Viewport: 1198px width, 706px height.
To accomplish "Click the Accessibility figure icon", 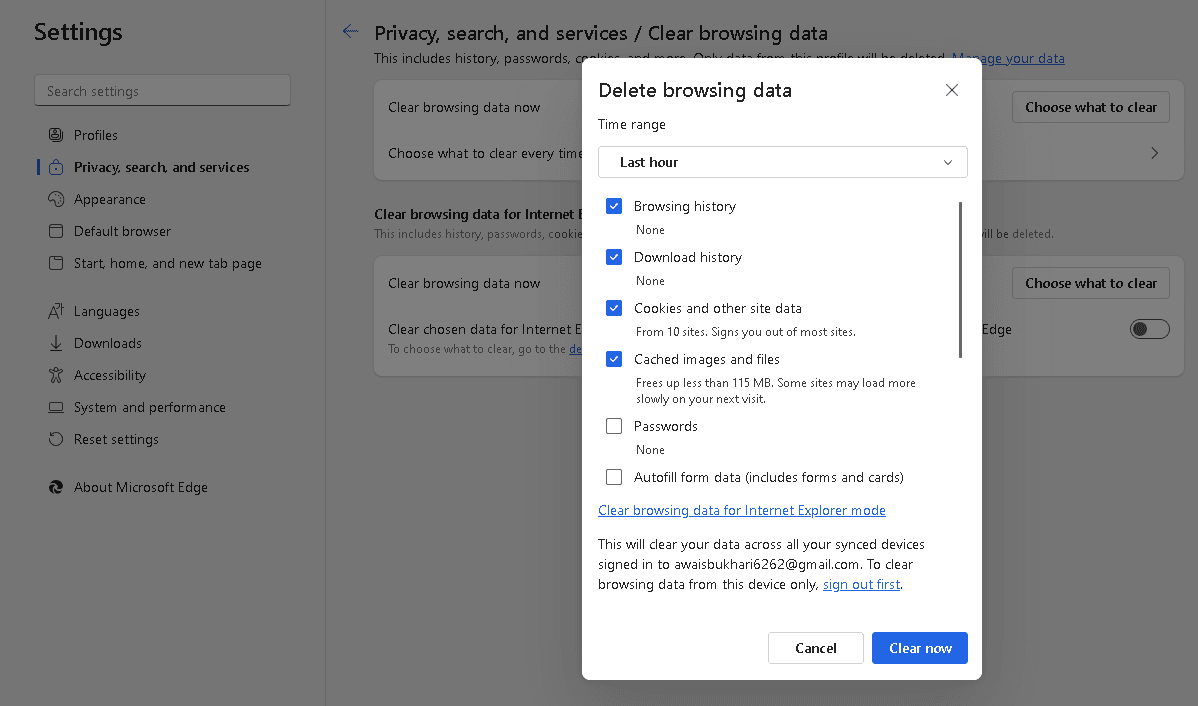I will (x=56, y=375).
